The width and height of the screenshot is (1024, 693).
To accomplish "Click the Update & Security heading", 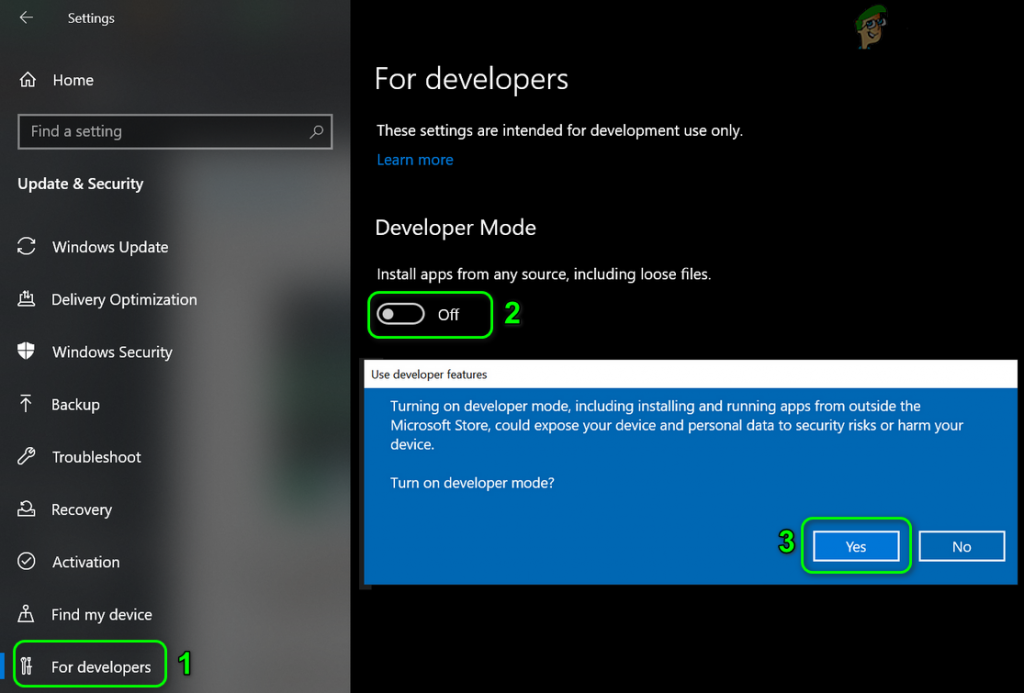I will (x=80, y=184).
